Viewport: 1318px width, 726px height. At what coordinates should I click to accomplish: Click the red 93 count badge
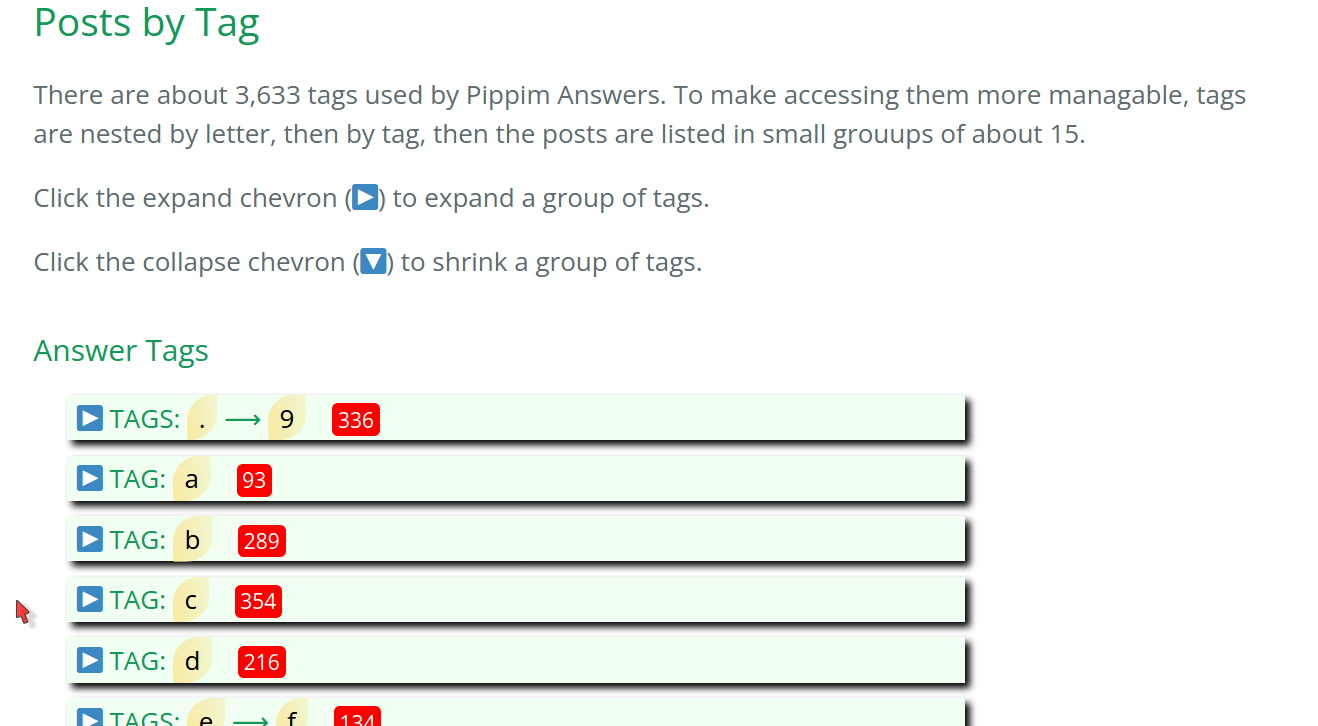tap(254, 481)
